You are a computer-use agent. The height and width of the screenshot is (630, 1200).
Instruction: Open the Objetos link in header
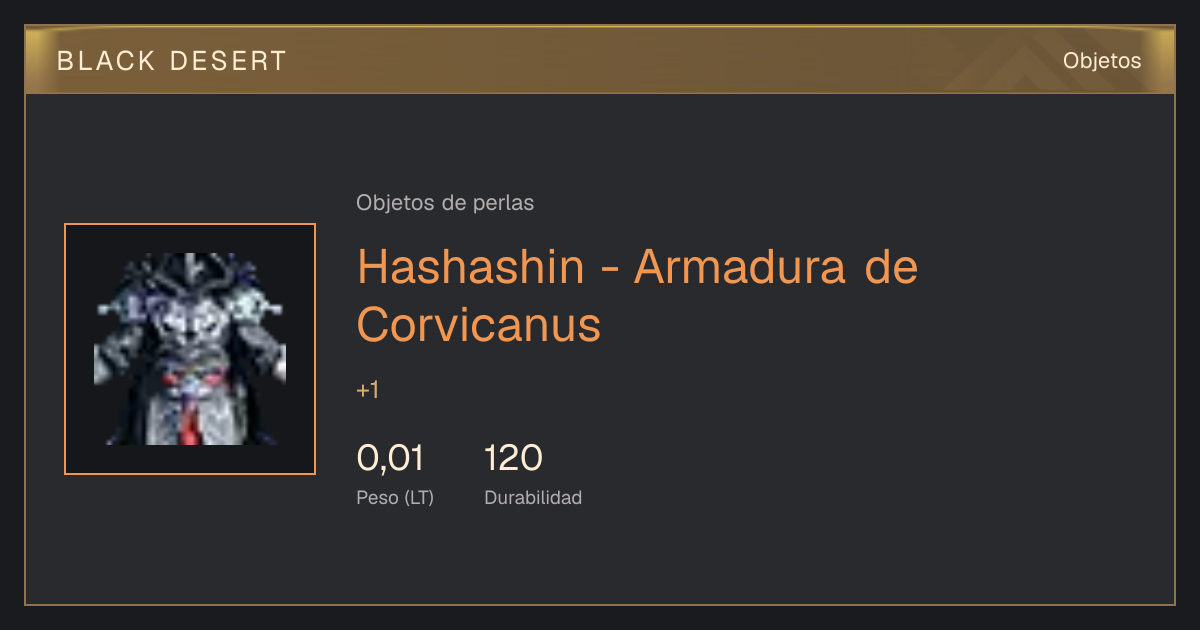tap(1102, 60)
